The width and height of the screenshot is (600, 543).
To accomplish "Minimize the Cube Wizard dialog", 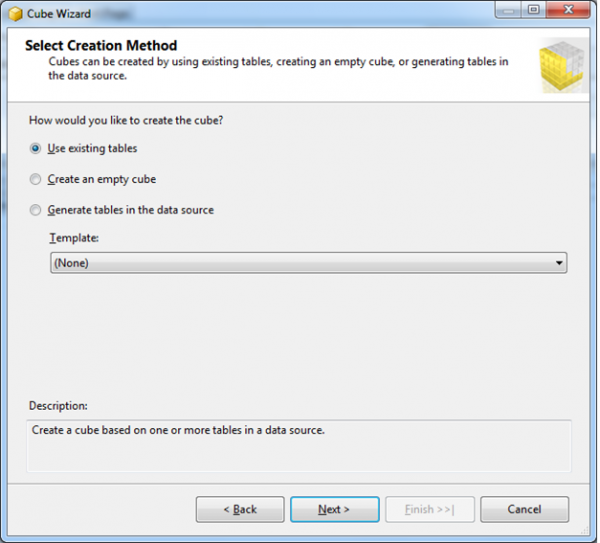I will pos(509,11).
